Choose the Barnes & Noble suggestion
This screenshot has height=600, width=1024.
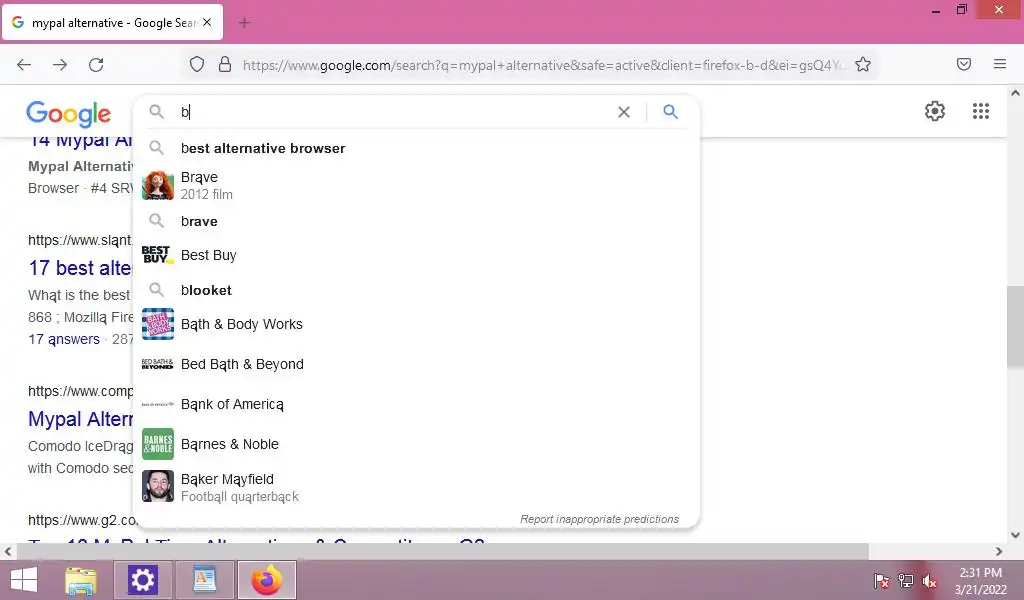(x=416, y=444)
